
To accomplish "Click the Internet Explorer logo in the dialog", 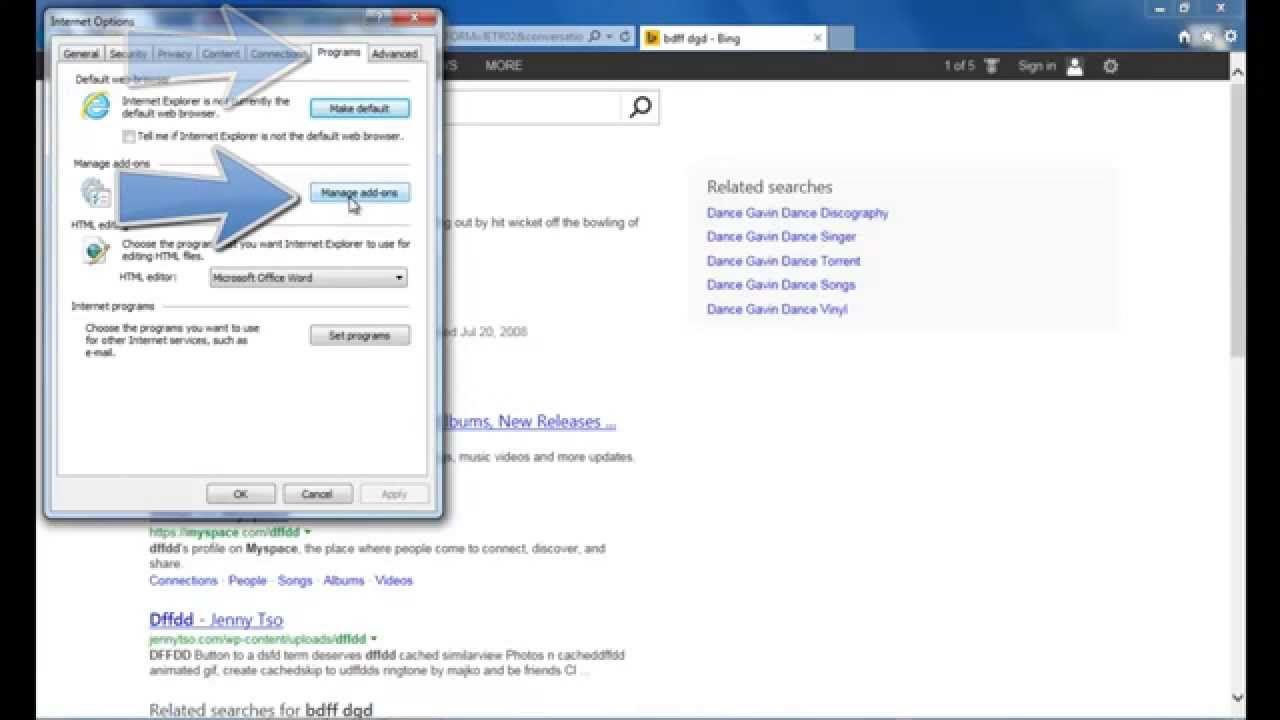I will 96,106.
